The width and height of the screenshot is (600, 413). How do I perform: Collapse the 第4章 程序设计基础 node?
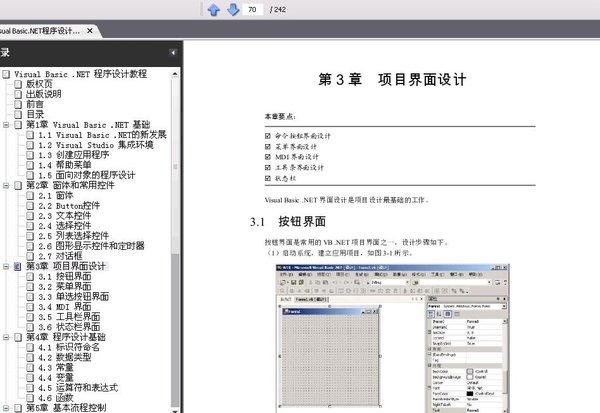pyautogui.click(x=6, y=337)
